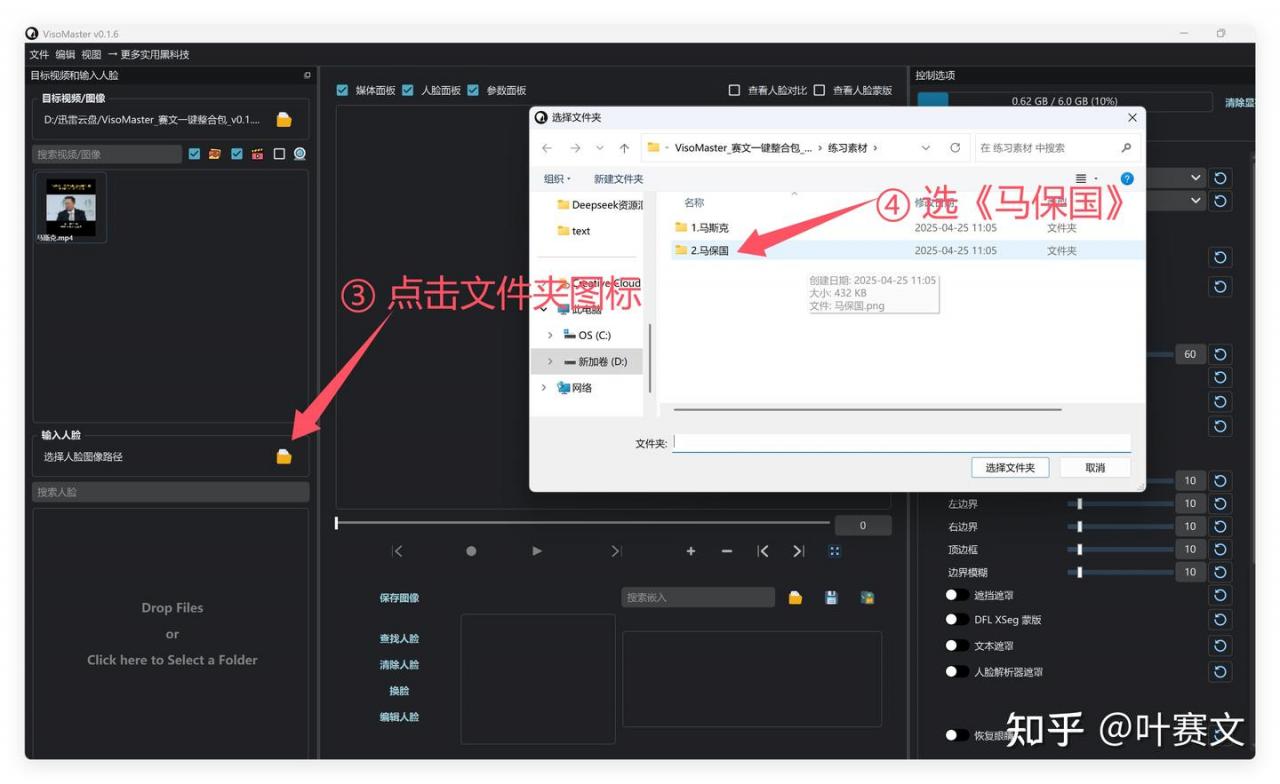Reset the 文本遮罩 setting

tap(1220, 646)
